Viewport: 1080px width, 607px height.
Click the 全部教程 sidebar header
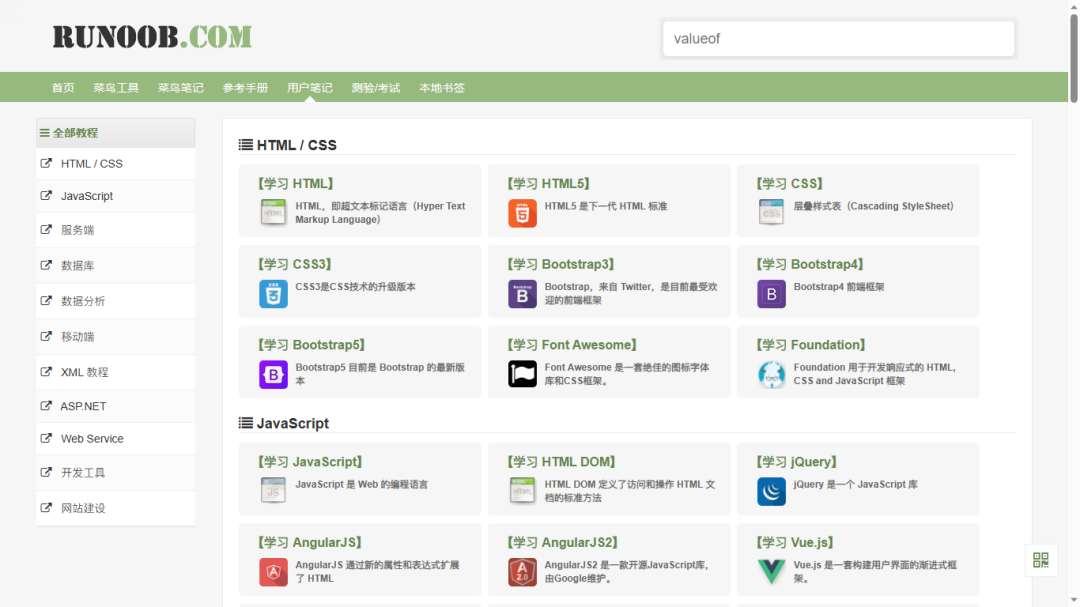[116, 133]
